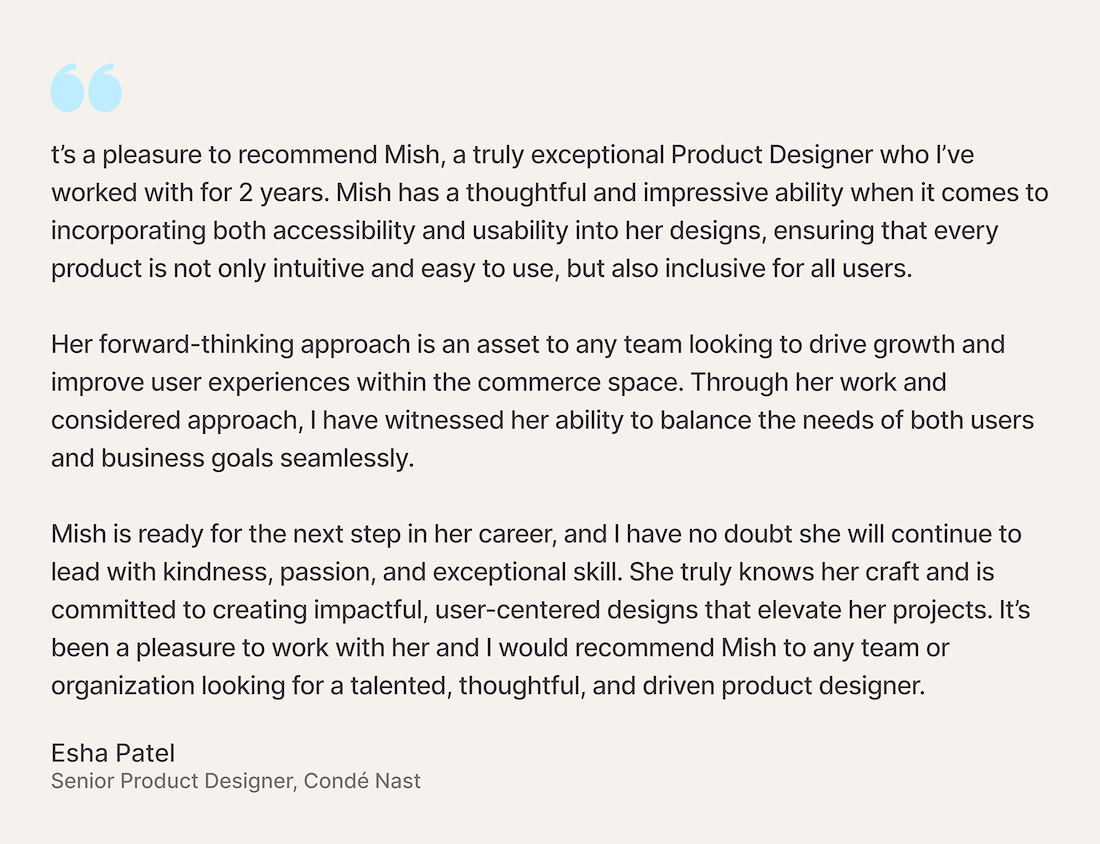Click the name Esha Patel
Screen dimensions: 1100x844
[x=113, y=753]
